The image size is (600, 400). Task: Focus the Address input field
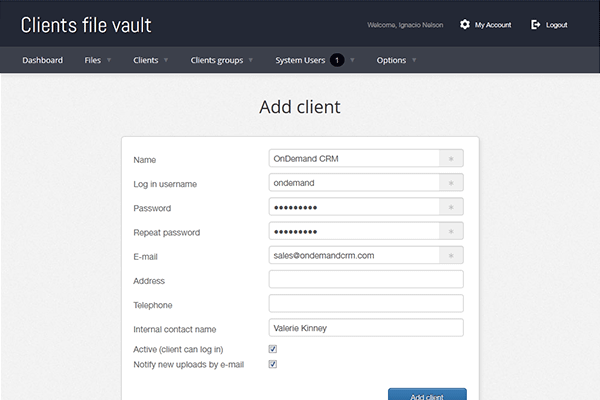[x=366, y=279]
